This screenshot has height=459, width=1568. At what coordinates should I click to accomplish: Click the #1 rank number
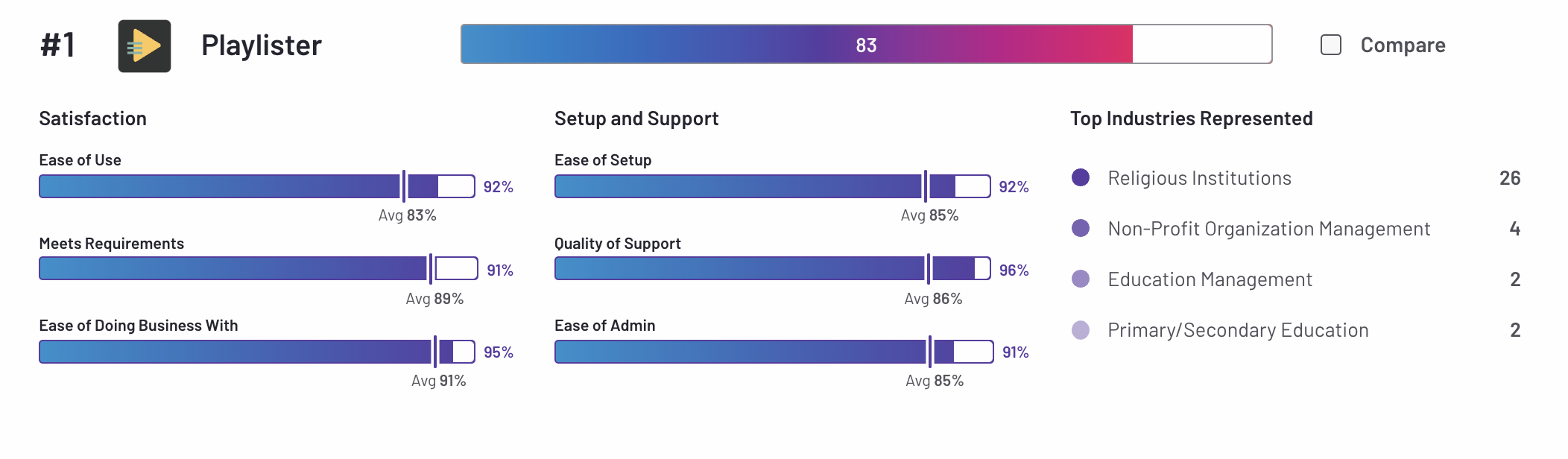(x=57, y=45)
